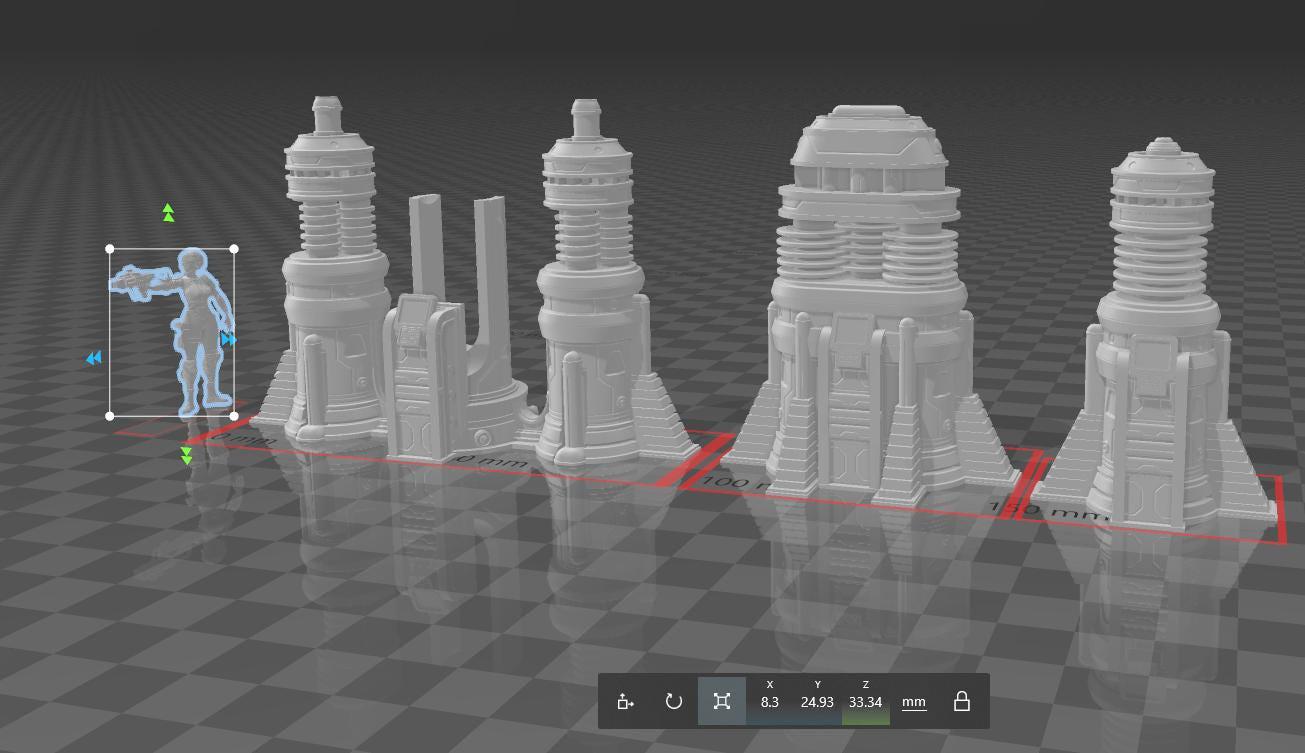Click the Z dimension field 33.34
This screenshot has height=753, width=1305.
[865, 702]
